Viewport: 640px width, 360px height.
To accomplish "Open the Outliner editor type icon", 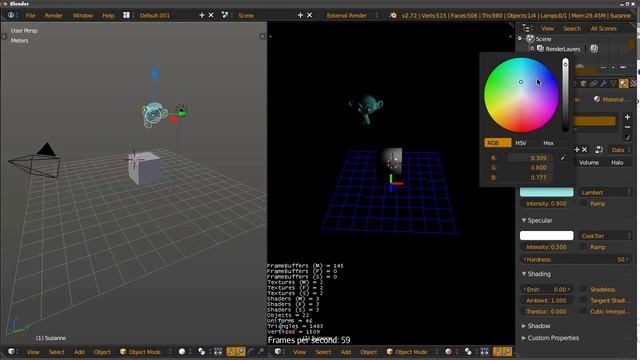I will click(527, 29).
